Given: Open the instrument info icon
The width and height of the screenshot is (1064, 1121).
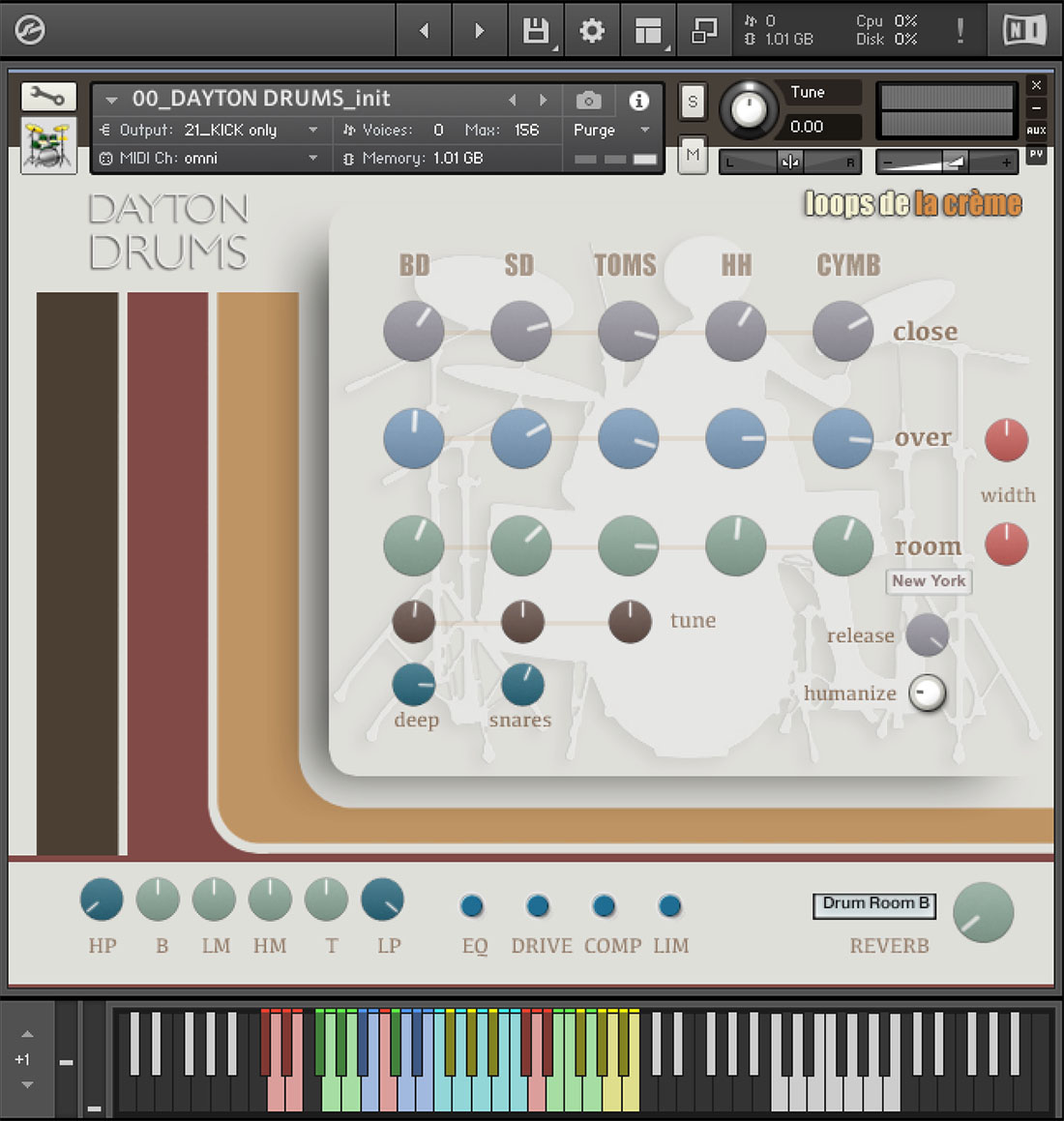Looking at the screenshot, I should (x=638, y=101).
